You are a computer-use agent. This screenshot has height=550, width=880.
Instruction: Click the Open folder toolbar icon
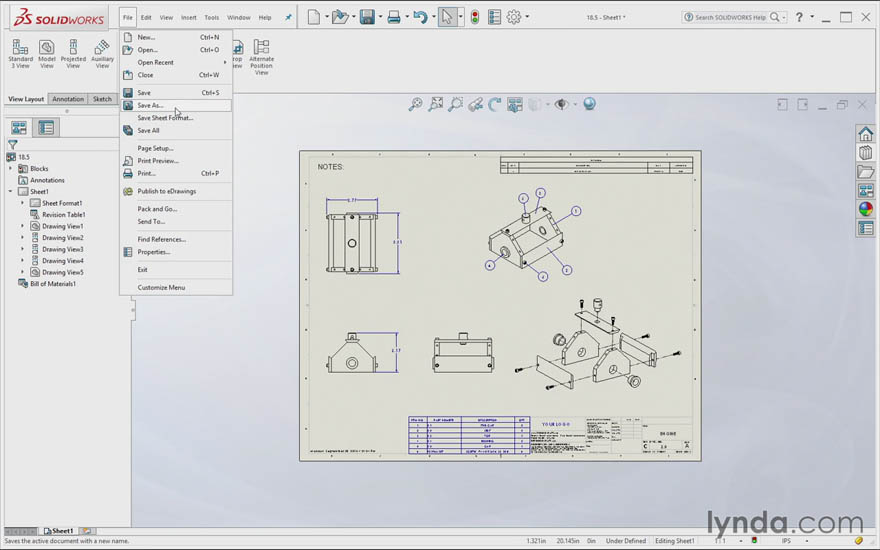click(x=340, y=17)
